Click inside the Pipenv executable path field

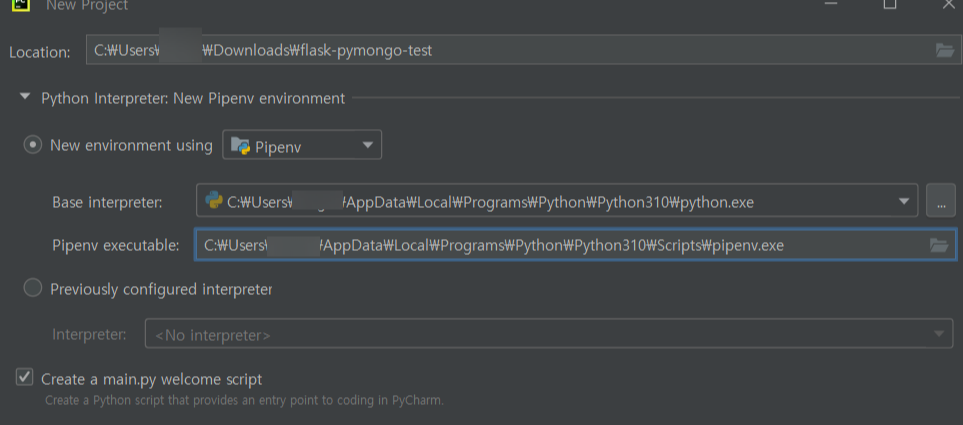575,244
